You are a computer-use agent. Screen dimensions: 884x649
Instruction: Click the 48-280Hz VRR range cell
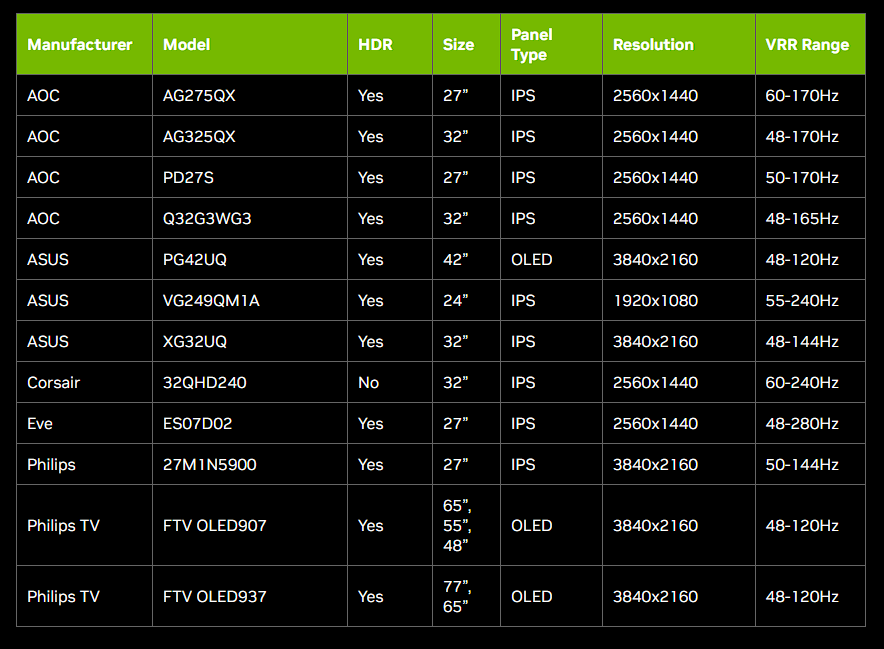pos(810,423)
